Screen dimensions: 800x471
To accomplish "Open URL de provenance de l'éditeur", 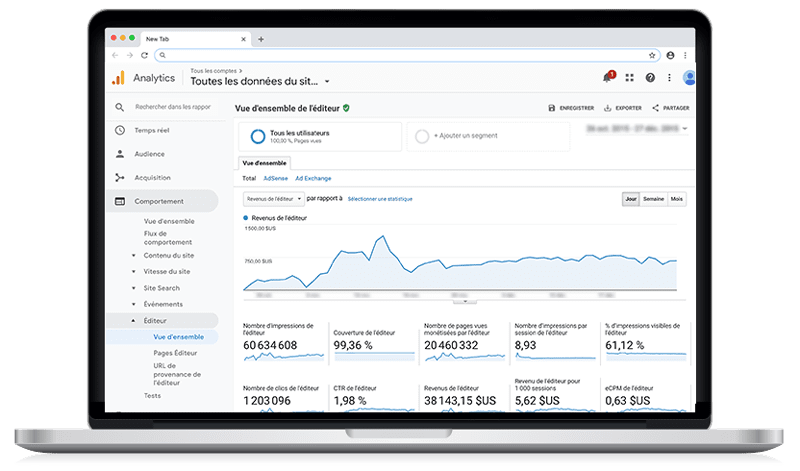I will pyautogui.click(x=177, y=374).
